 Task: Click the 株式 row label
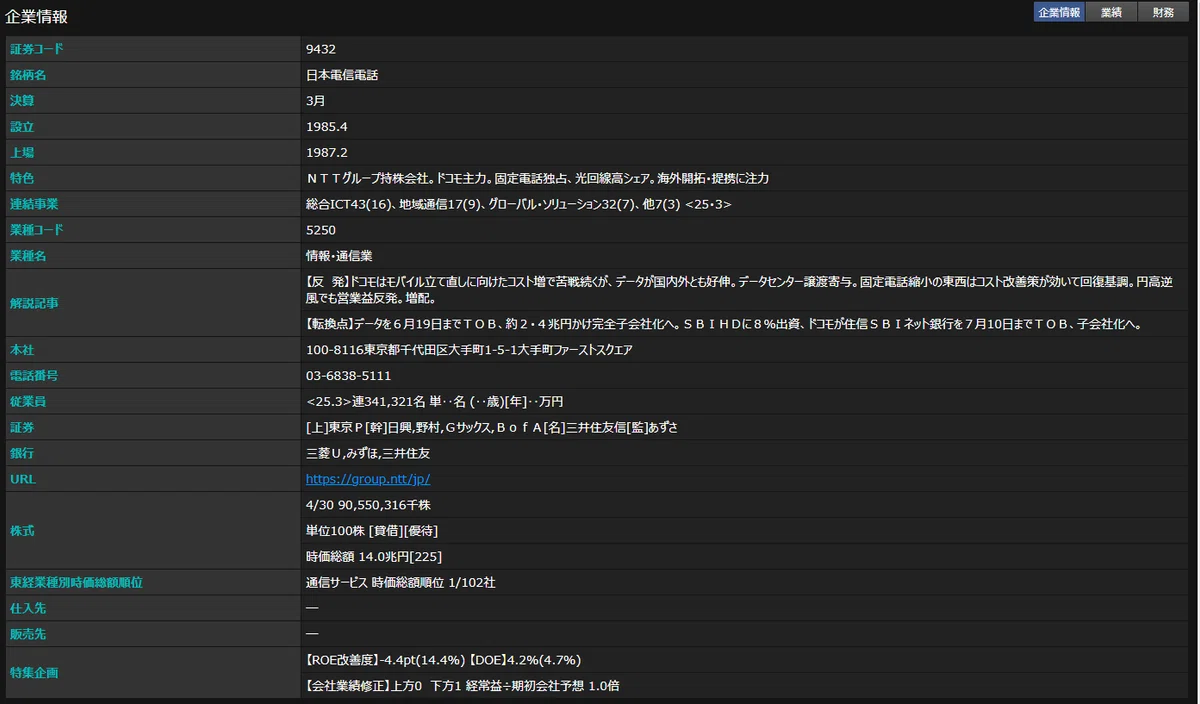pos(22,531)
